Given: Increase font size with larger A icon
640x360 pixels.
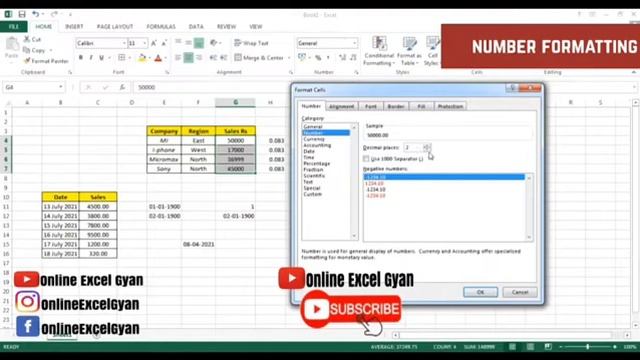Looking at the screenshot, I should pos(153,43).
